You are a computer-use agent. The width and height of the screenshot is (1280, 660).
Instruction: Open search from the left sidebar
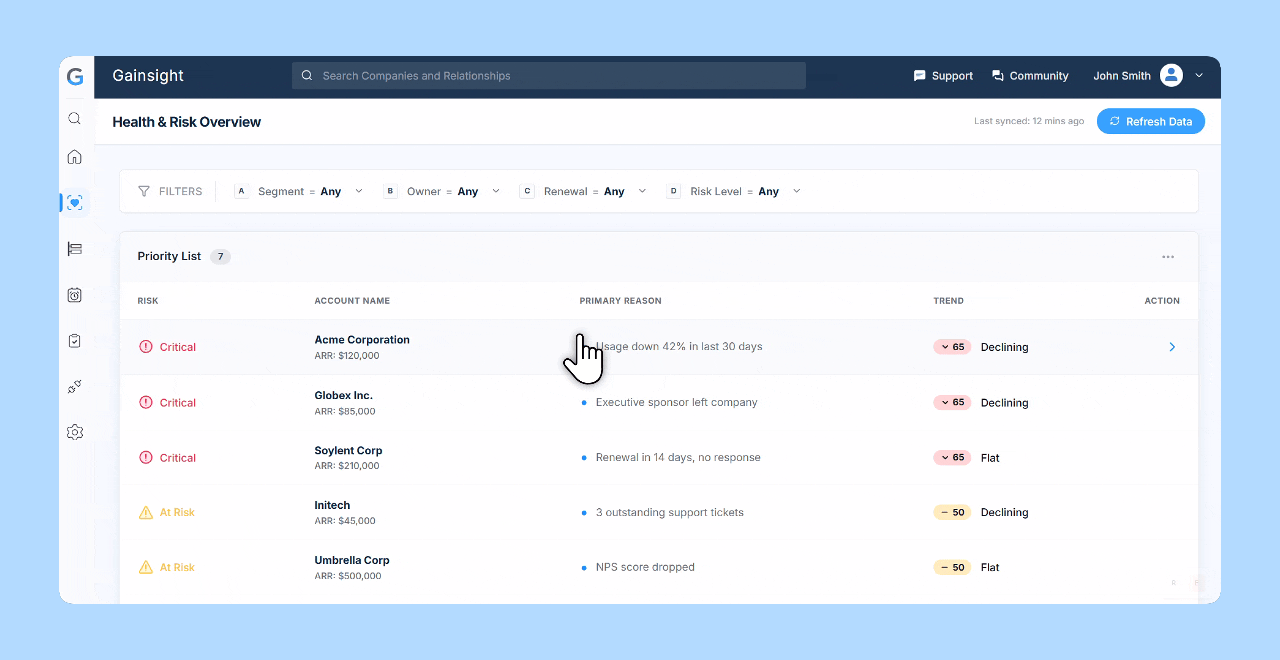click(x=74, y=118)
